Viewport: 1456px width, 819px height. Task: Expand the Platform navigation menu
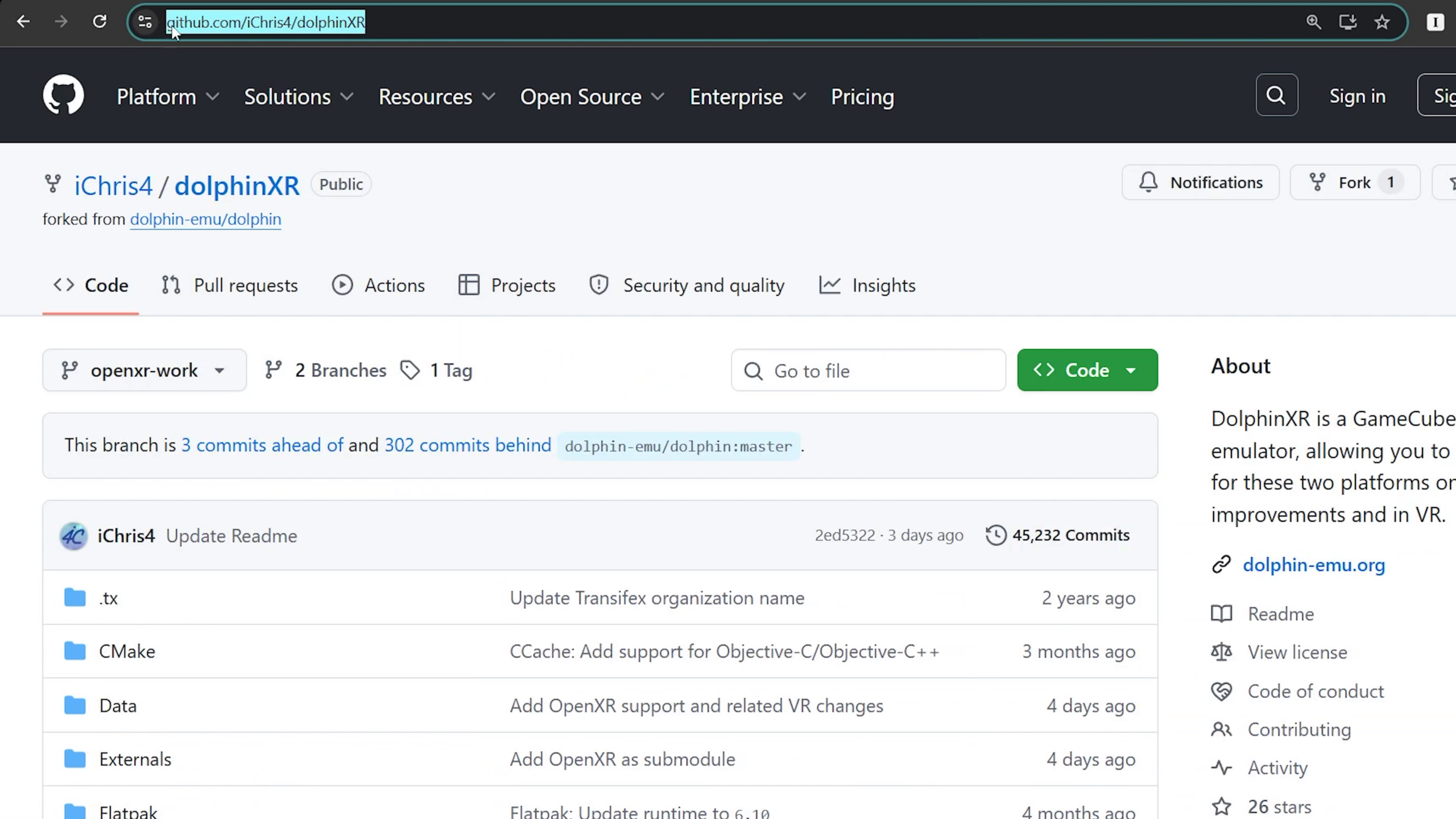167,97
